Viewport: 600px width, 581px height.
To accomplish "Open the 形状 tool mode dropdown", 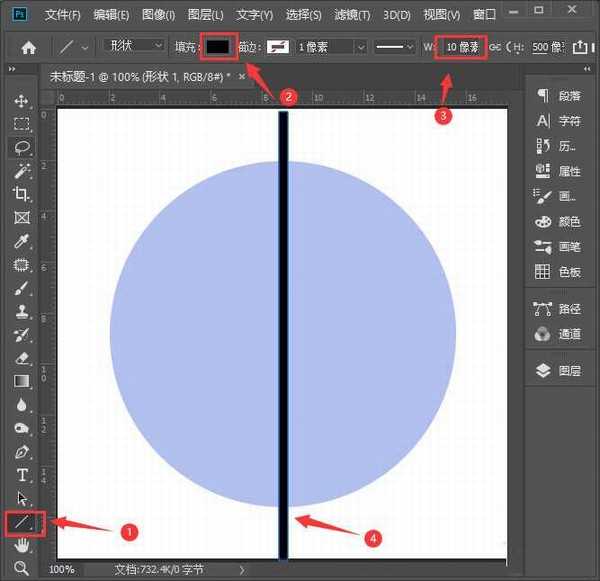I will (x=135, y=46).
